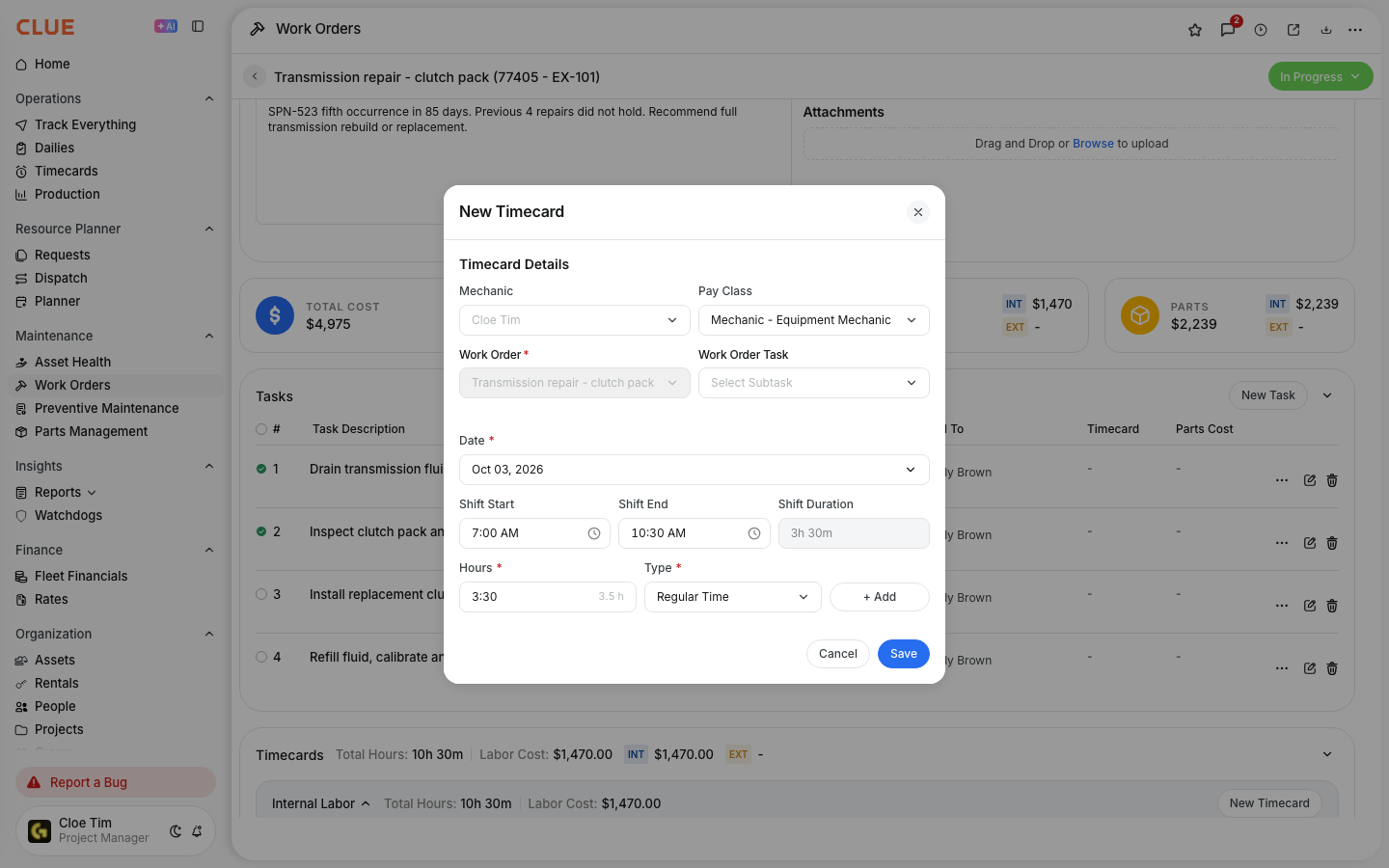Click the Total Cost dollar icon

point(275,315)
